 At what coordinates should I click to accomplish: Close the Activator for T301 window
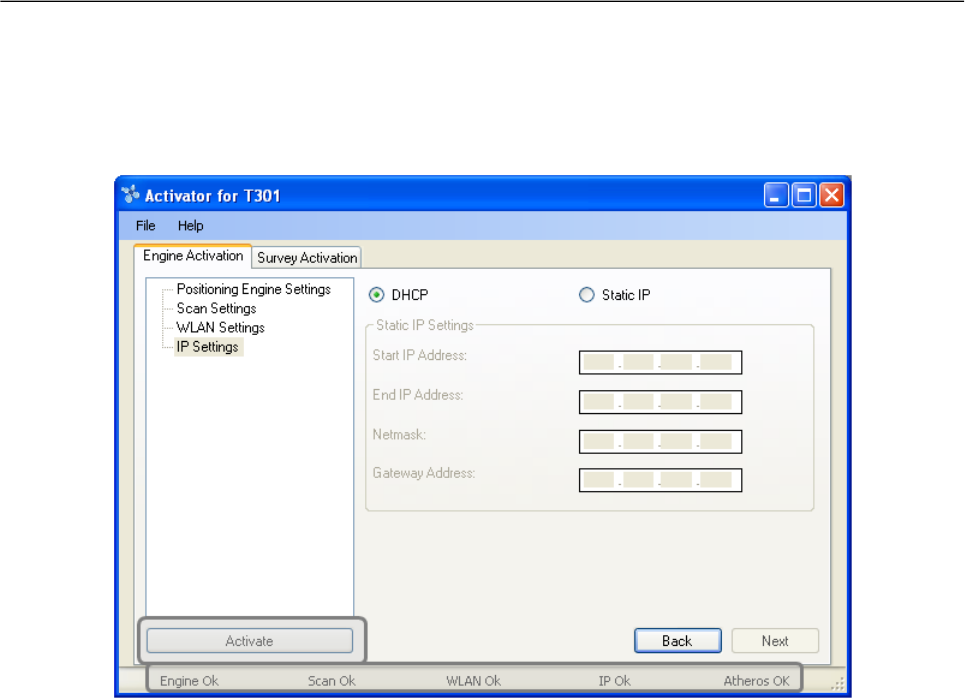[x=831, y=195]
